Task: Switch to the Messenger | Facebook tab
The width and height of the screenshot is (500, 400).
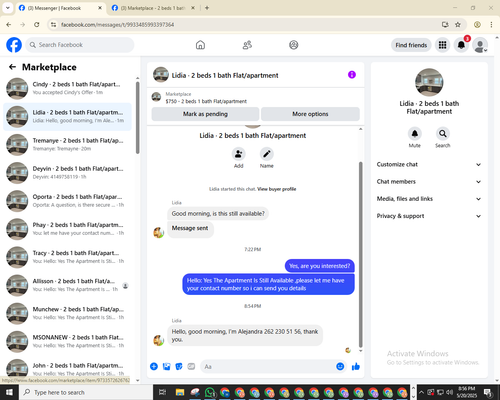Action: pos(61,8)
